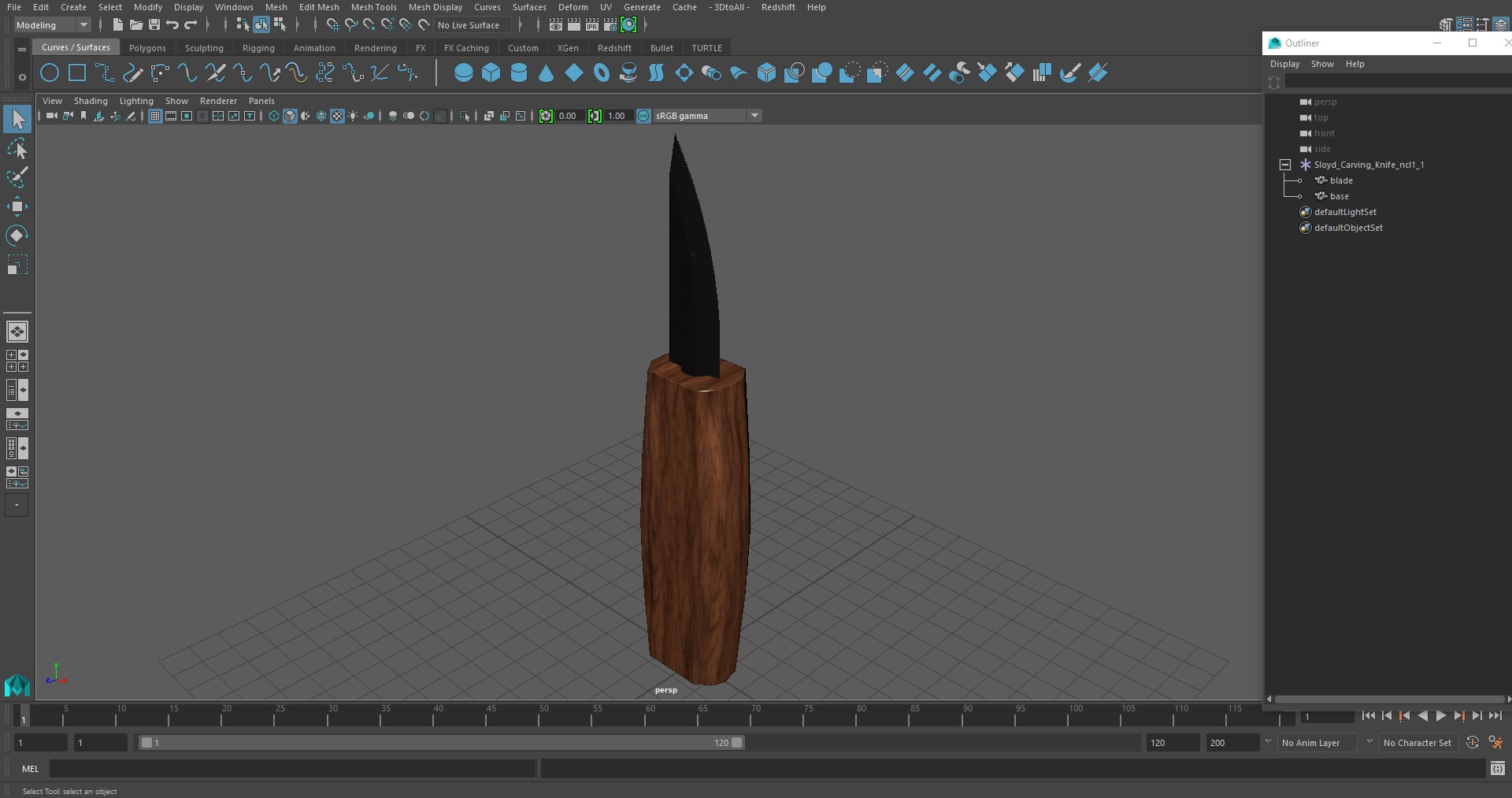Open the viewport Shading menu
This screenshot has width=1512, height=798.
click(91, 101)
